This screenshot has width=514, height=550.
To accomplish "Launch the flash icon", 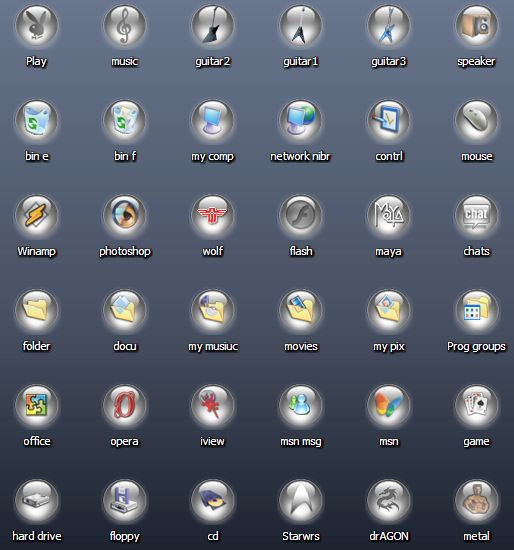I will pos(301,215).
